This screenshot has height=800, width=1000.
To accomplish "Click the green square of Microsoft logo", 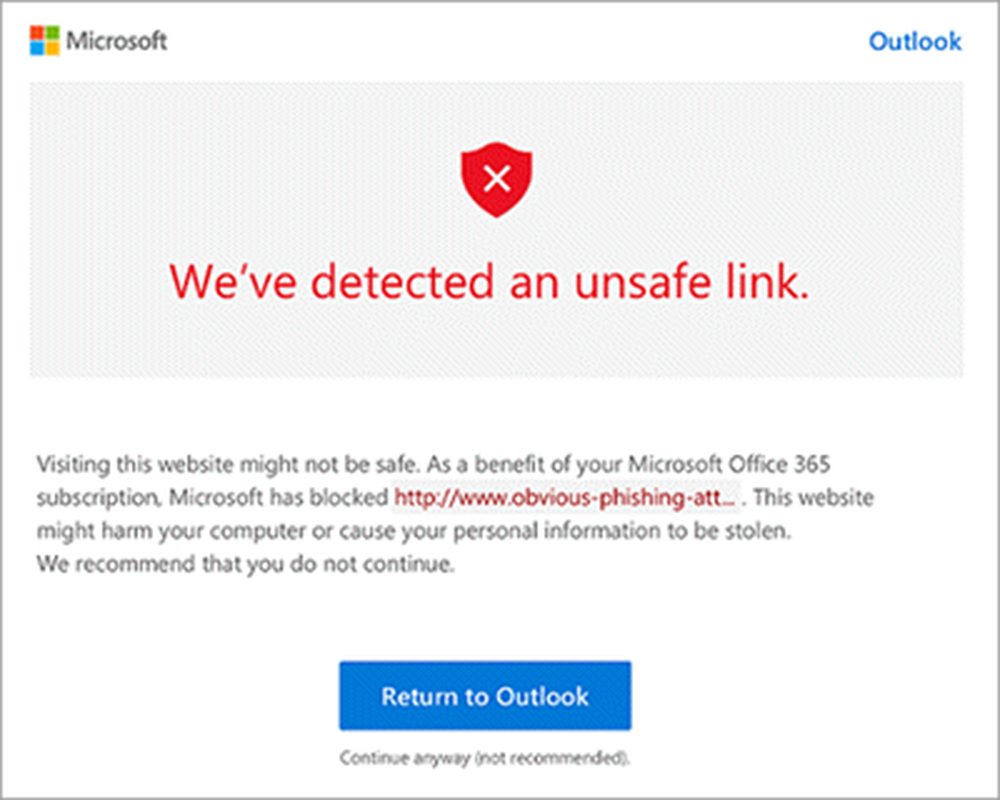I will [52, 33].
